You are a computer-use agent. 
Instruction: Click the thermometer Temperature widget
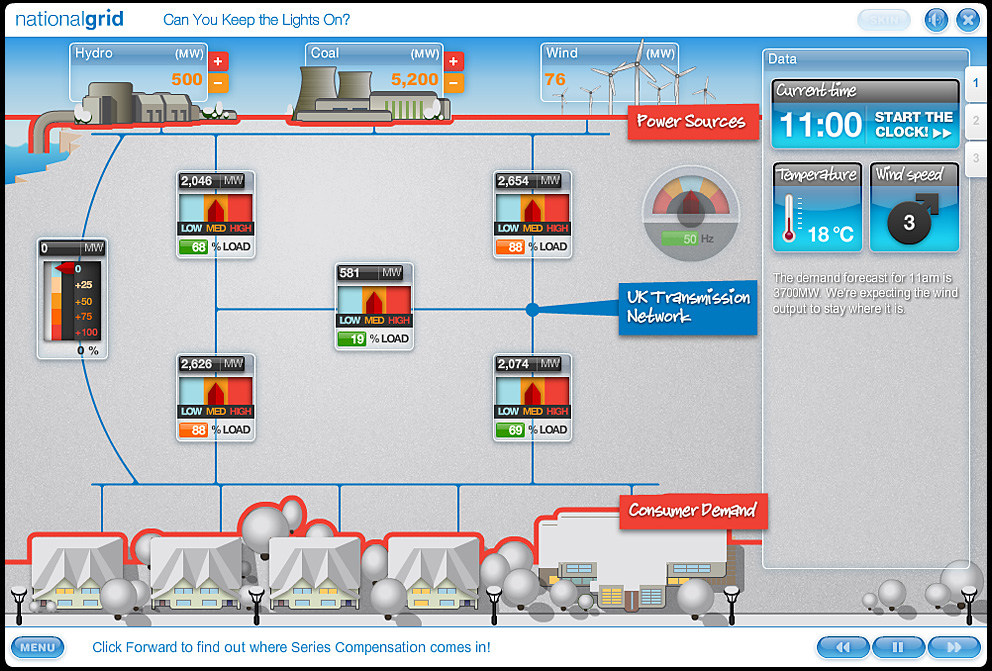click(816, 208)
